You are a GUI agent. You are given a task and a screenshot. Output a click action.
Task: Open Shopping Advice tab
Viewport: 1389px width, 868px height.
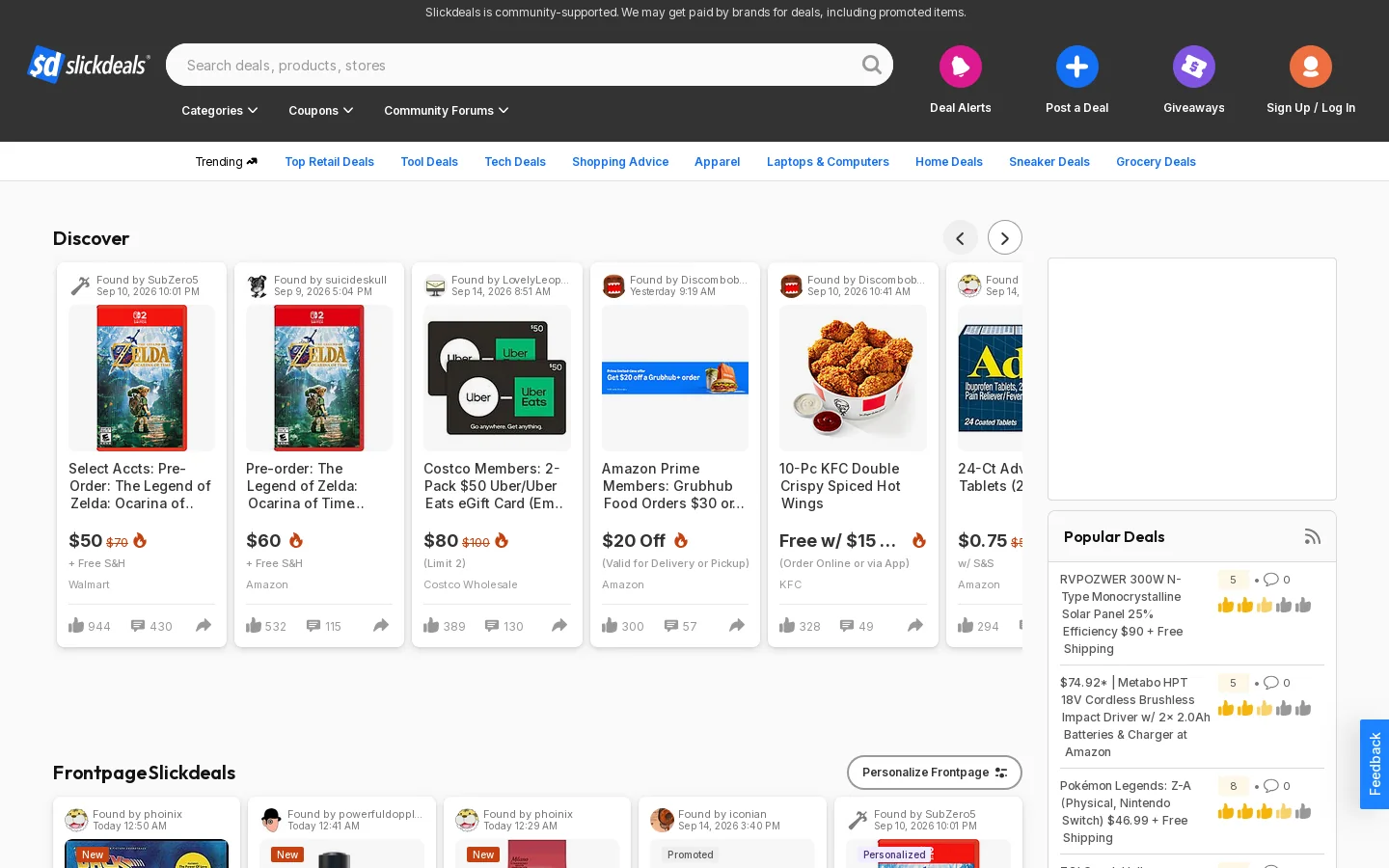tap(620, 162)
